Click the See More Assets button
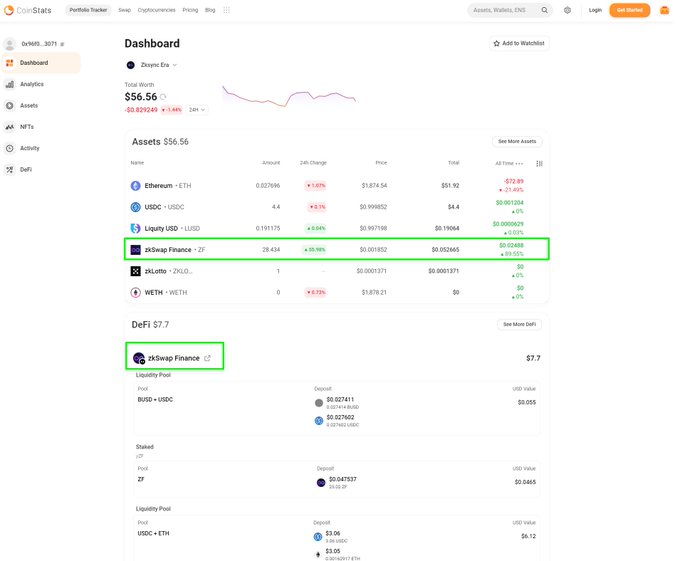The width and height of the screenshot is (680, 561). [517, 141]
